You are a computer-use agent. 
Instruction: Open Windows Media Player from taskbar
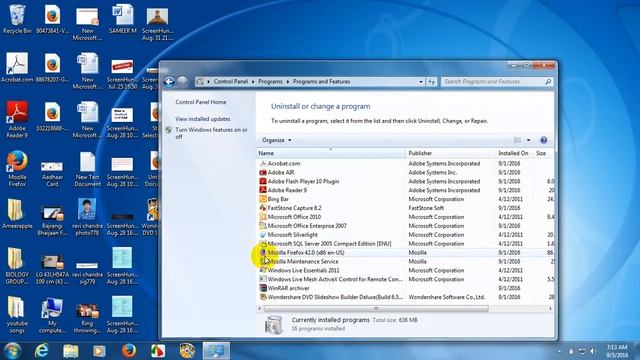pos(99,351)
